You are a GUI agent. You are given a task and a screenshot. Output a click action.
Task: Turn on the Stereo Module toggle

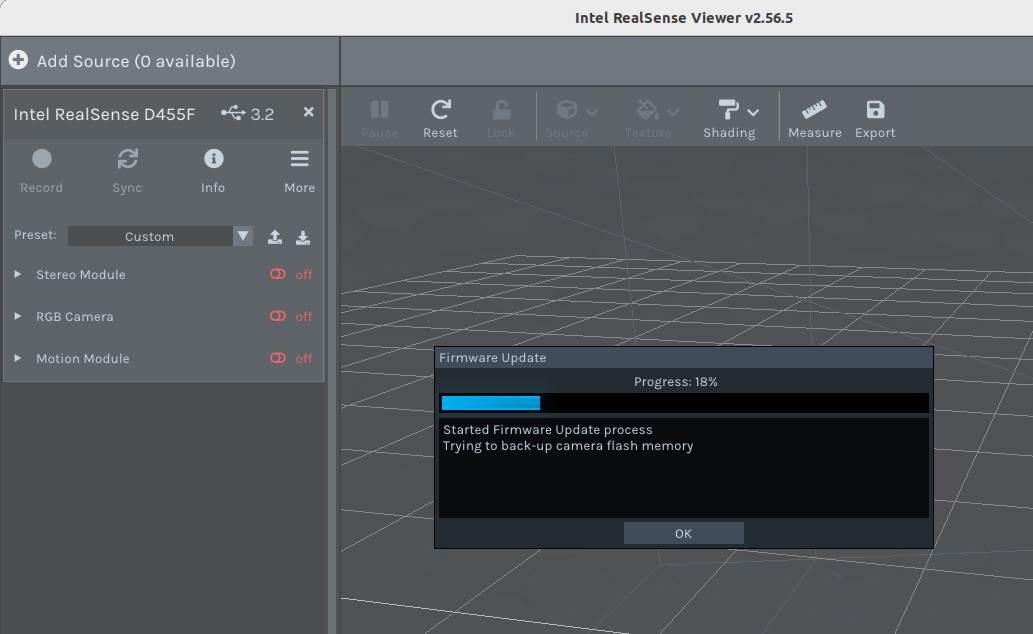coord(279,274)
